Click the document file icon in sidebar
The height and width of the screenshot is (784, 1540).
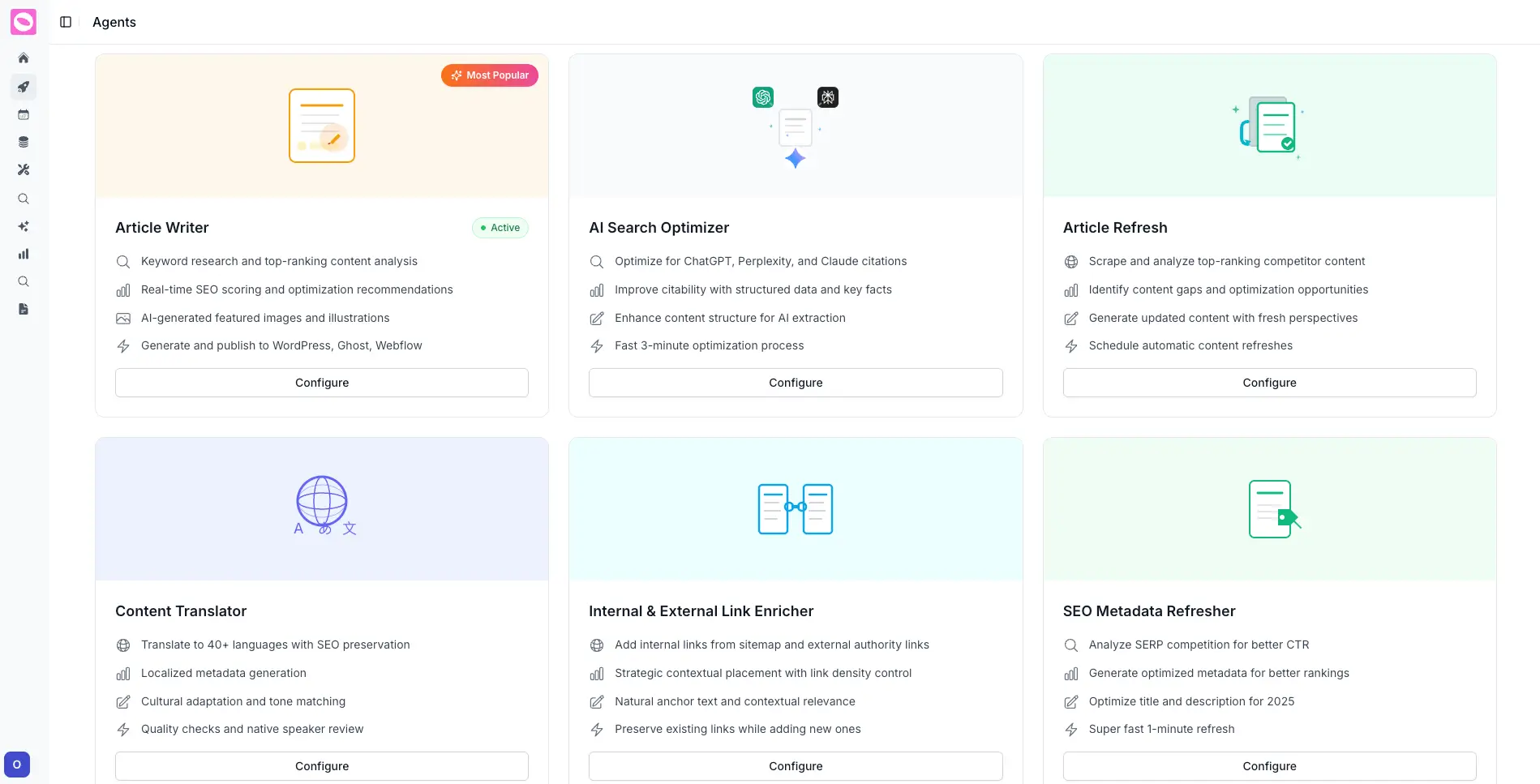[x=24, y=309]
